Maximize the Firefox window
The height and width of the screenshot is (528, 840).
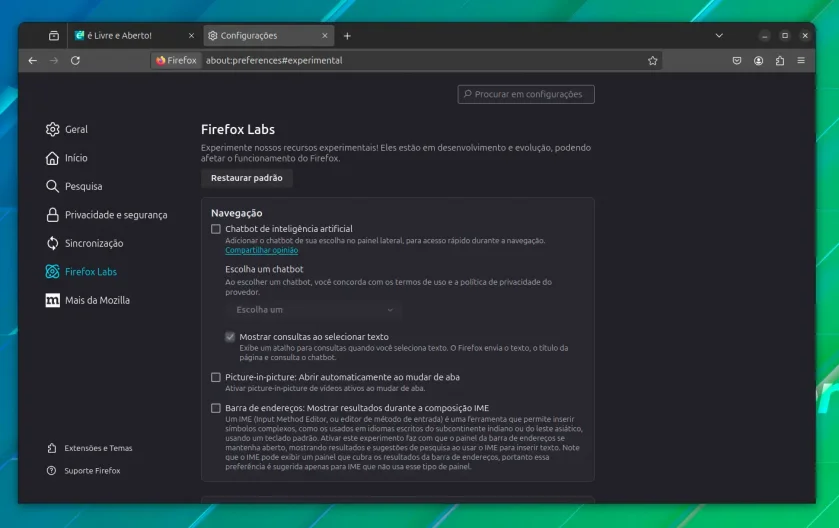785,36
